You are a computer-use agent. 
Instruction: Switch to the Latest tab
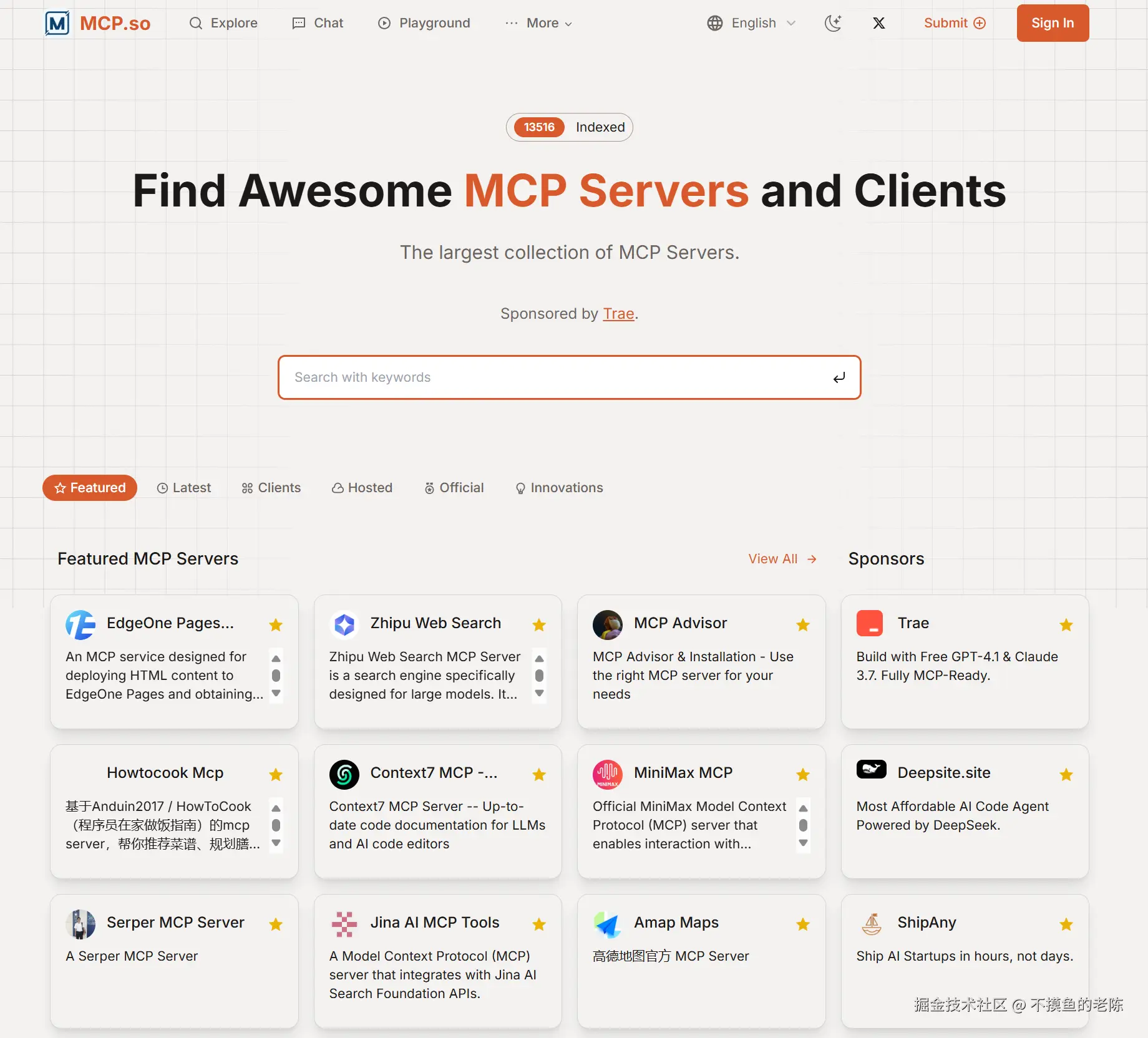click(x=184, y=488)
